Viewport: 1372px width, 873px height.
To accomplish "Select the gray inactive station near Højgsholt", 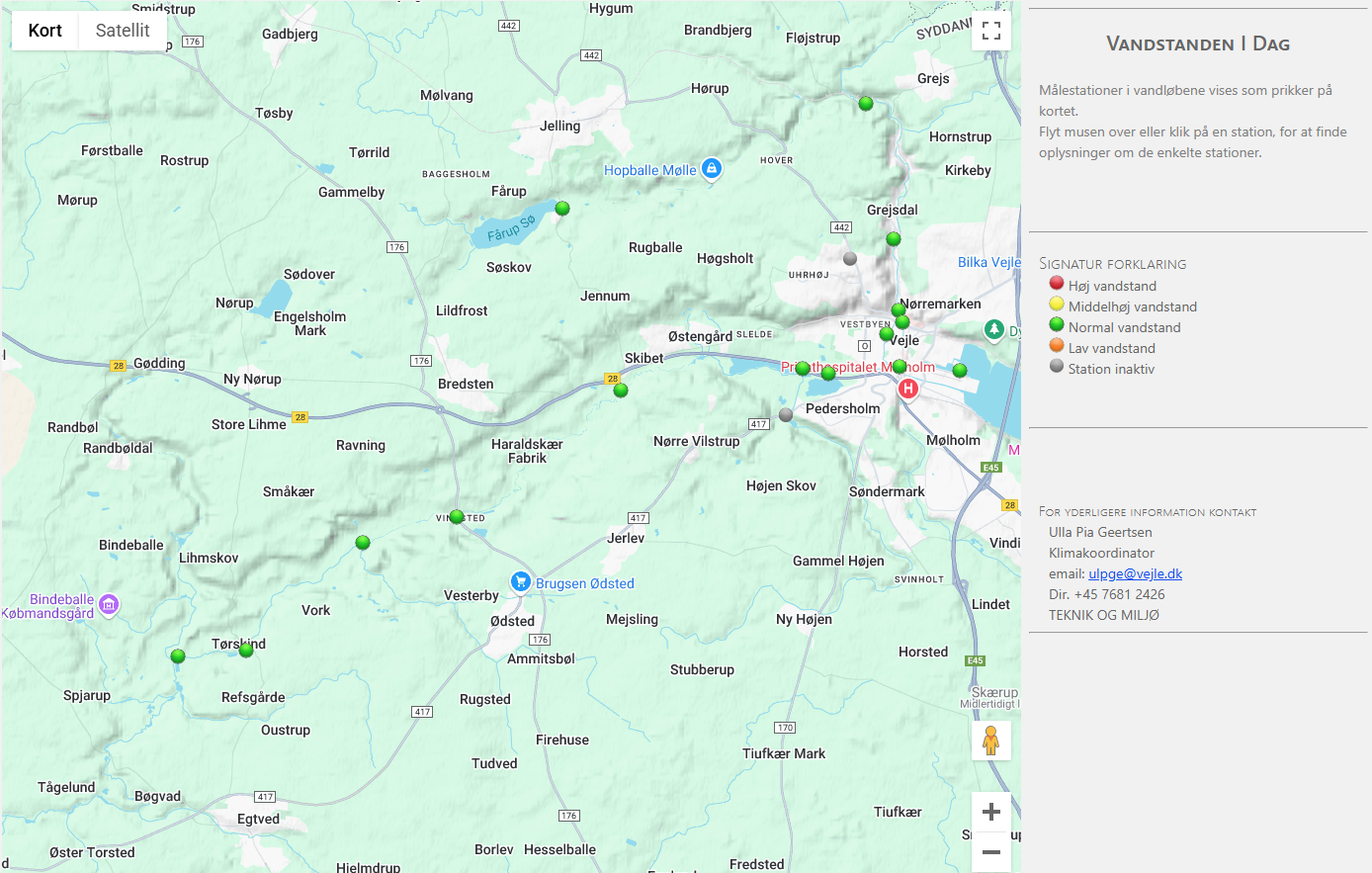I will pos(848,258).
